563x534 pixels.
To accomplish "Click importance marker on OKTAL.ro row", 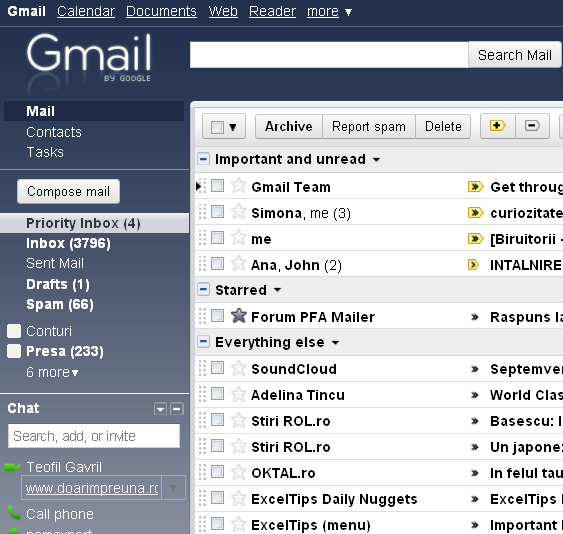I will point(475,473).
